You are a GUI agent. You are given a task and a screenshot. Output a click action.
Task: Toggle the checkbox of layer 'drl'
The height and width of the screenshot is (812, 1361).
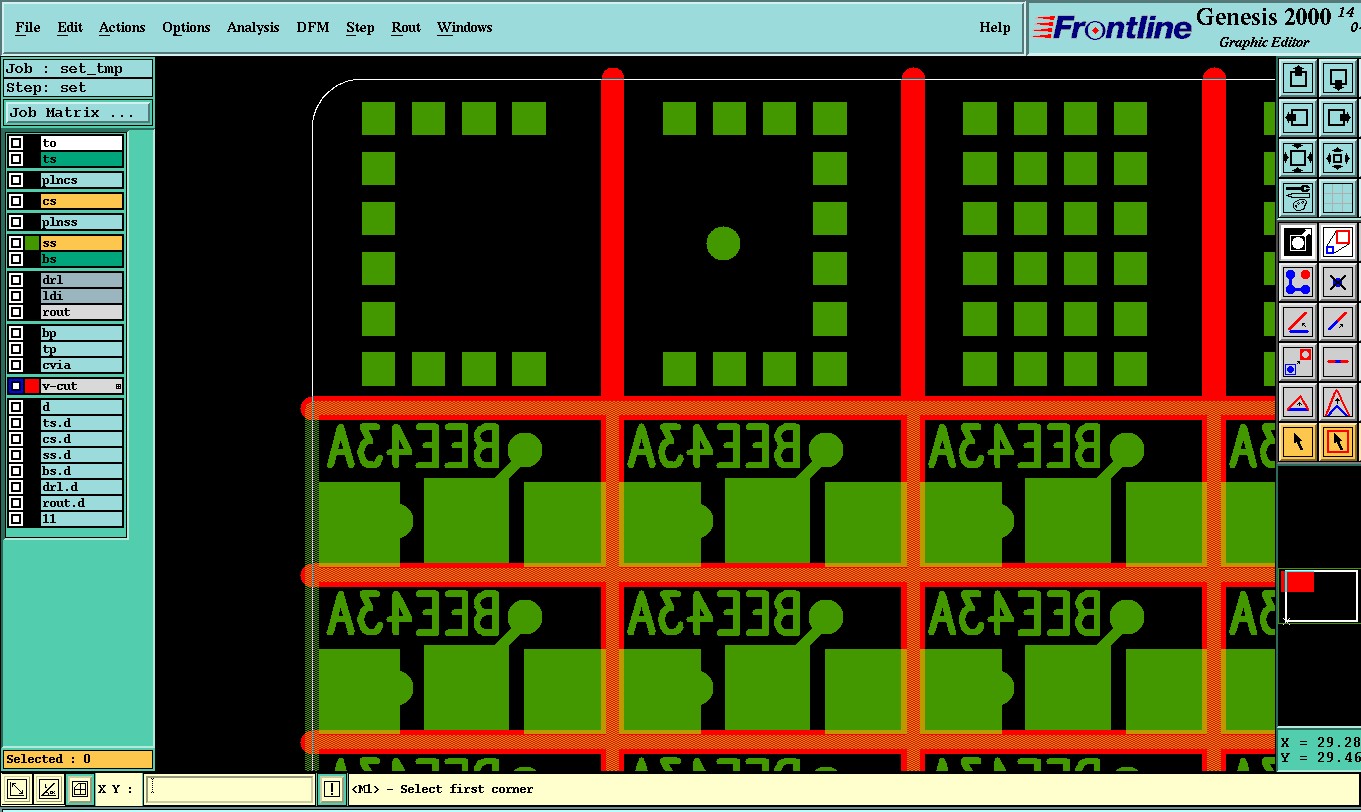tap(16, 280)
